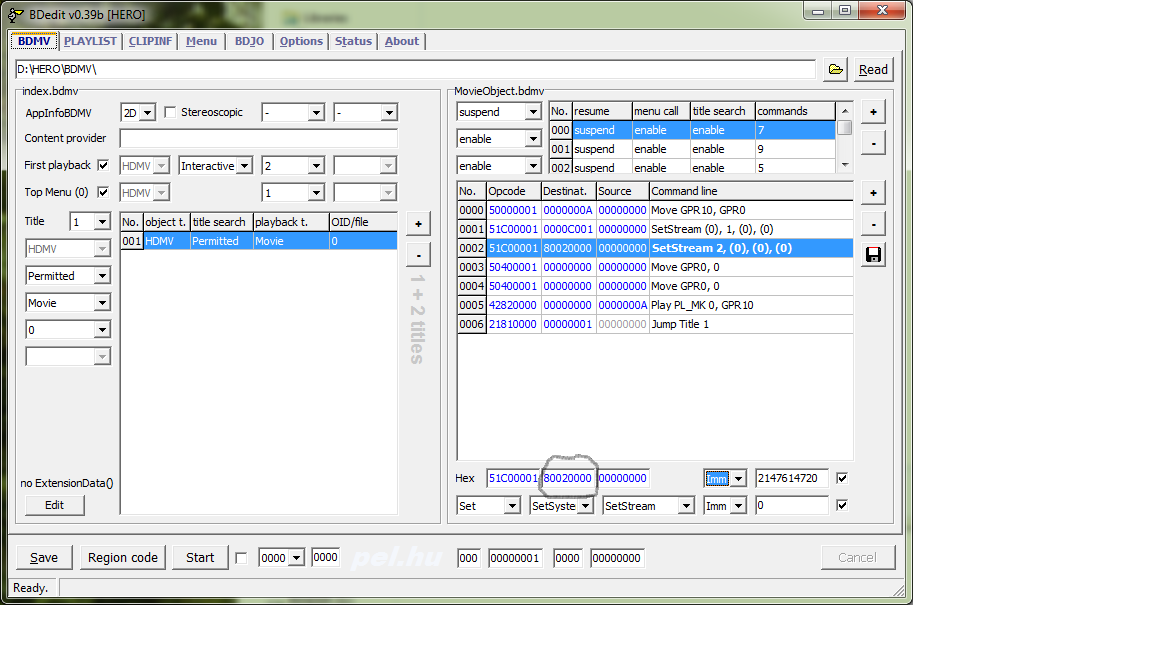Screen dimensions: 1152x648
Task: Click the Edit ExtensionData button
Action: pyautogui.click(x=54, y=505)
